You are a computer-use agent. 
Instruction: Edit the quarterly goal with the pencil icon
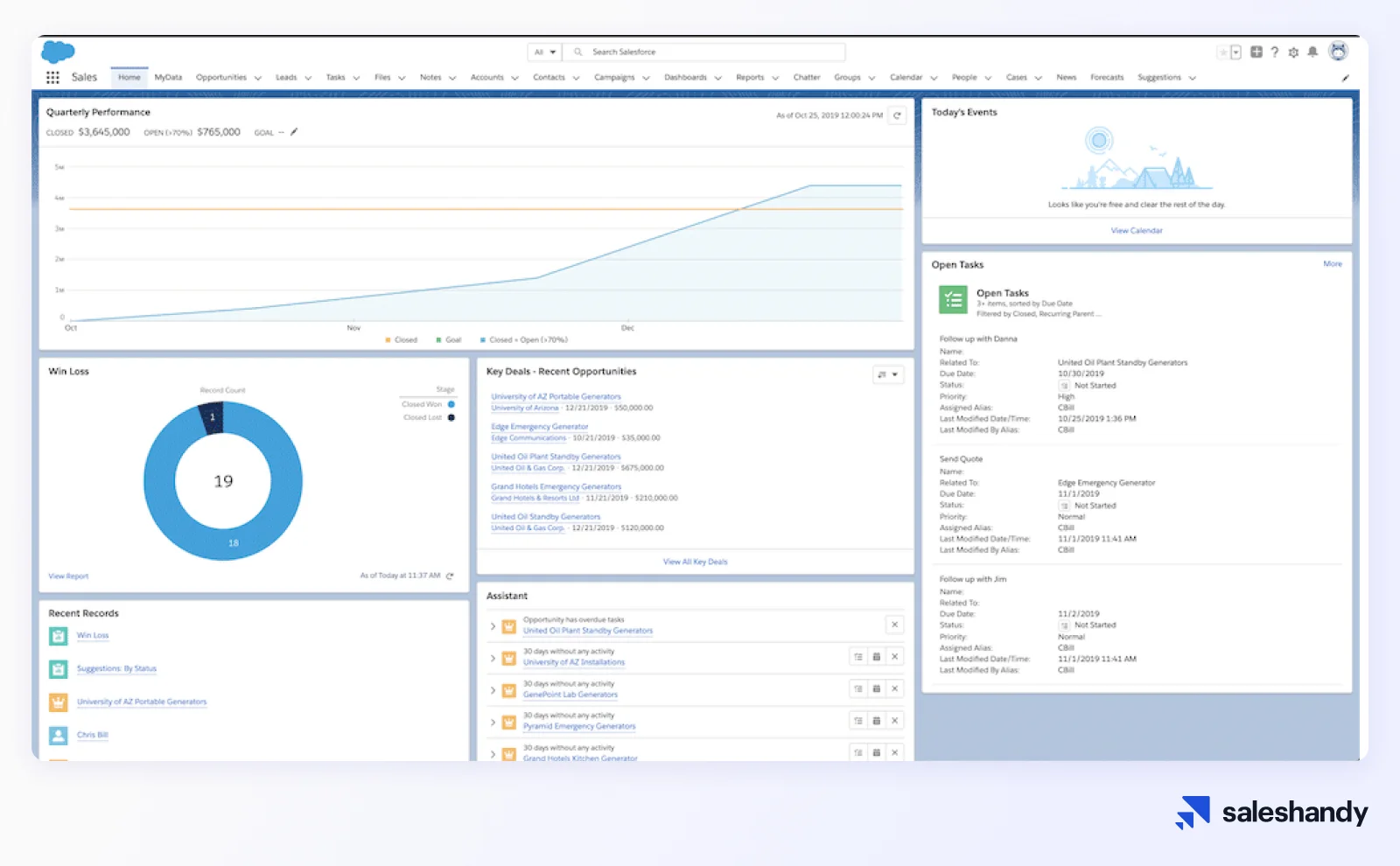[294, 132]
